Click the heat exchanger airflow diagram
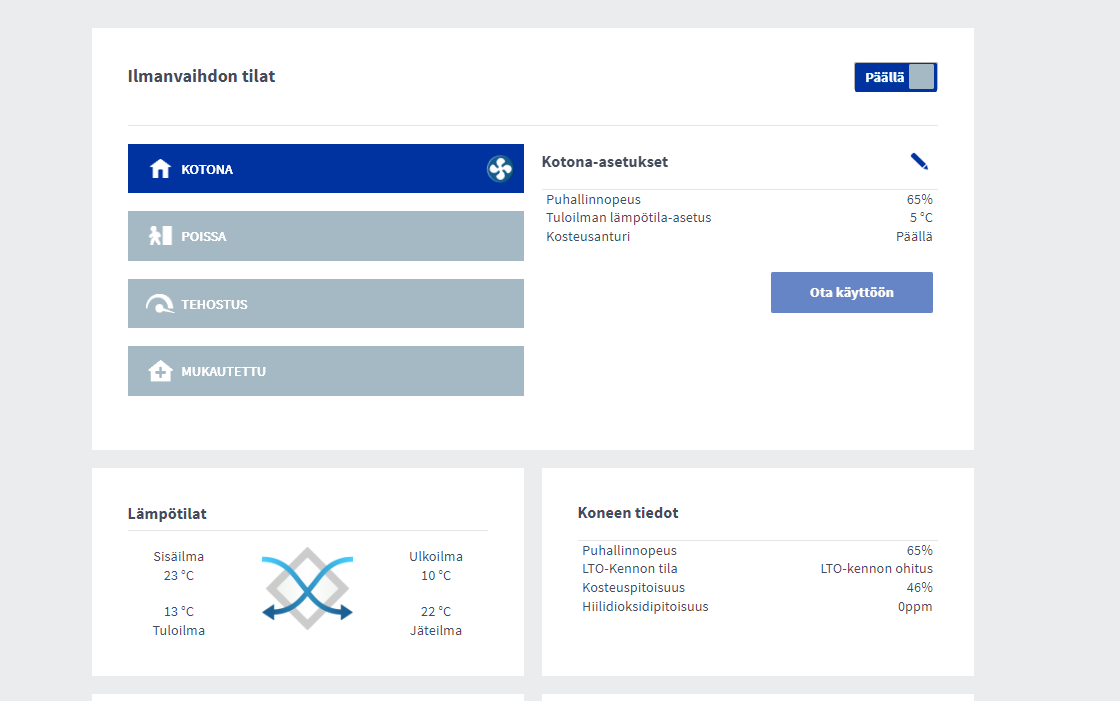1120x701 pixels. (307, 589)
